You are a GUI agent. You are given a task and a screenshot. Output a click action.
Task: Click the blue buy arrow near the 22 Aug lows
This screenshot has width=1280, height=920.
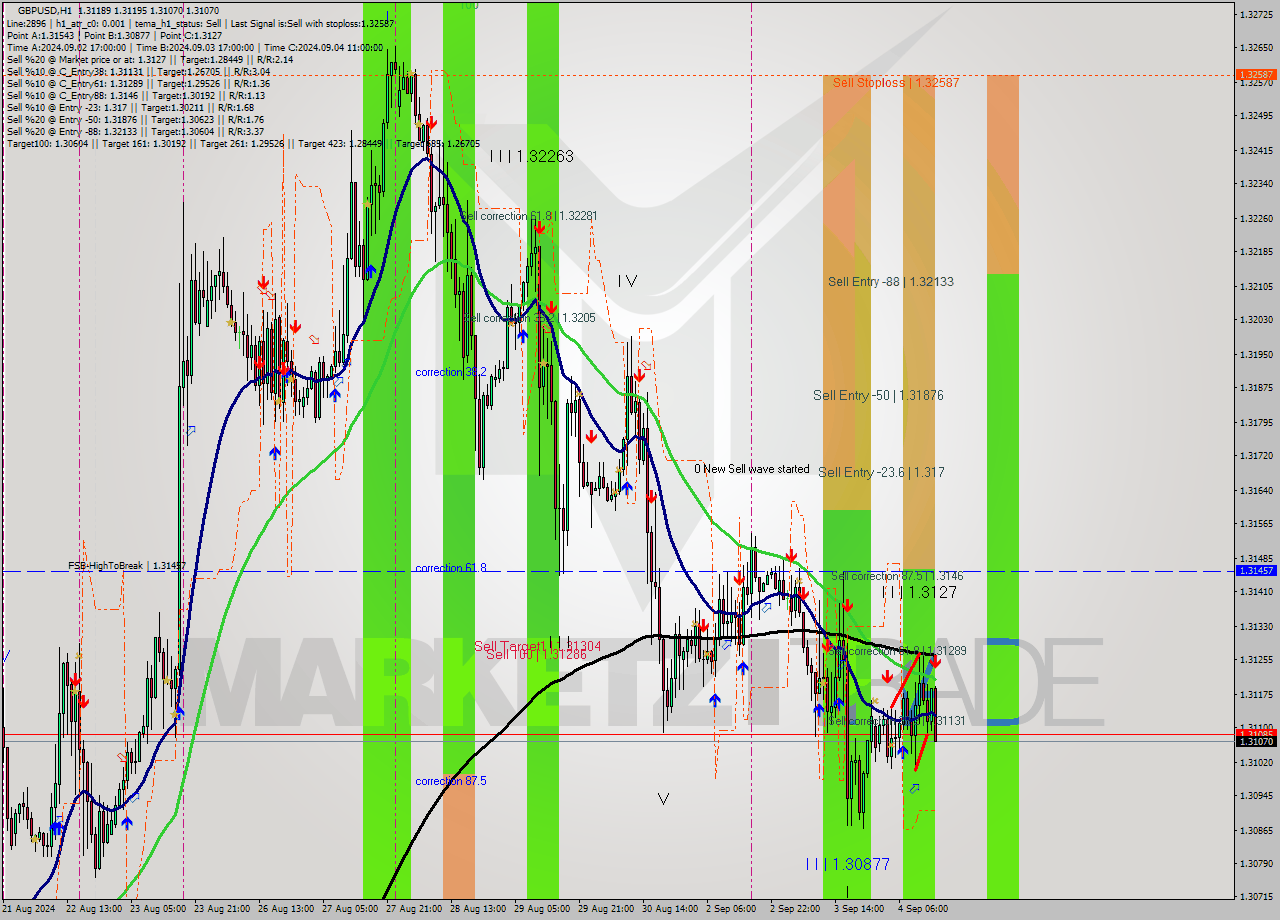click(56, 826)
